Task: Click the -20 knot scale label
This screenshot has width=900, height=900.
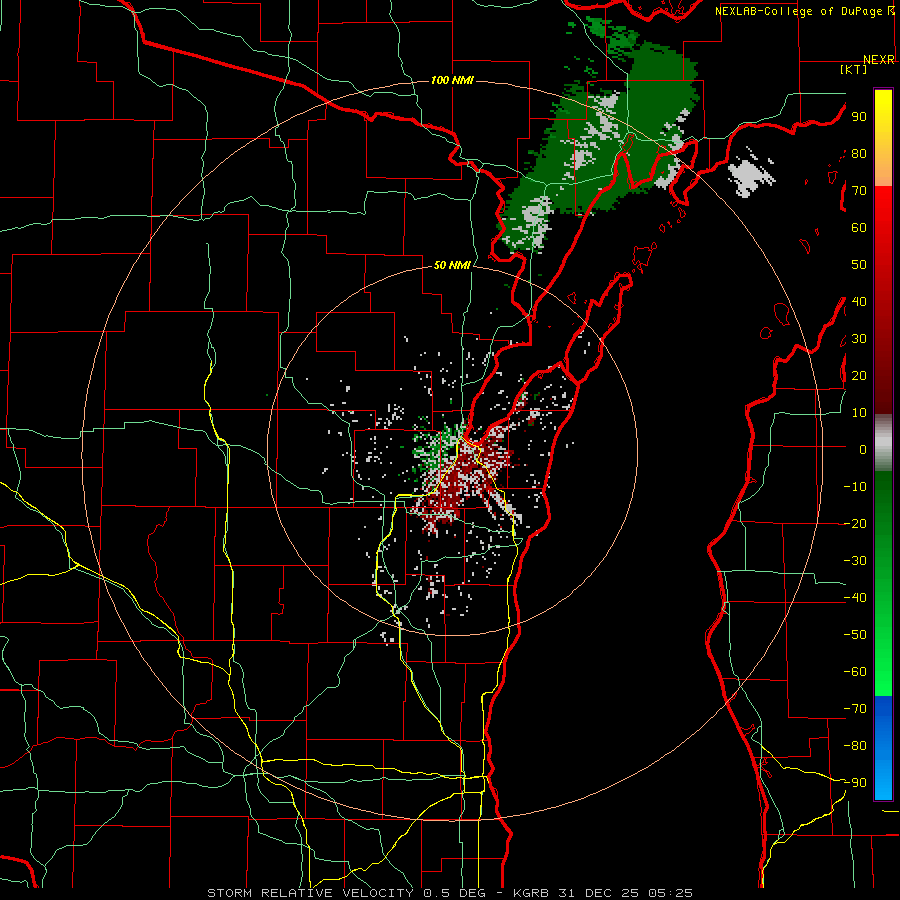Action: tap(855, 524)
